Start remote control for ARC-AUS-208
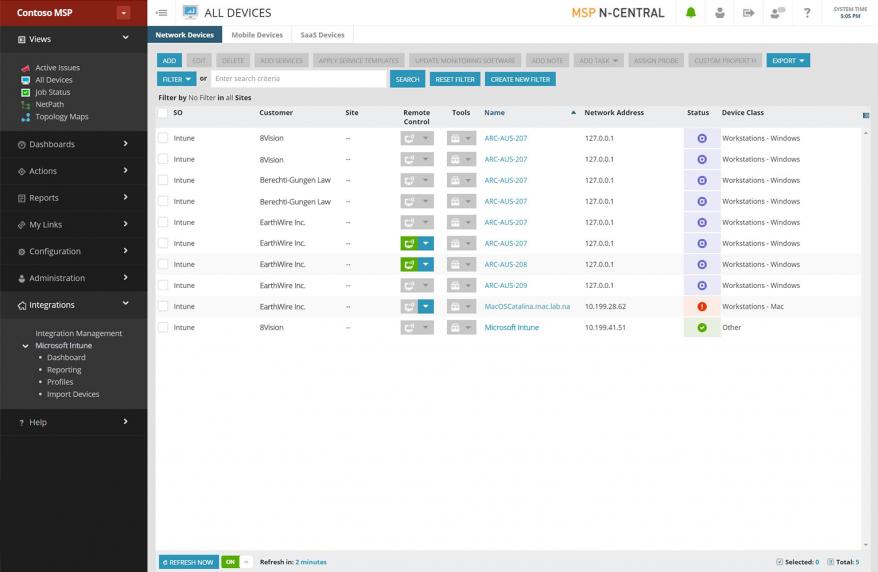The height and width of the screenshot is (572, 878). click(409, 264)
